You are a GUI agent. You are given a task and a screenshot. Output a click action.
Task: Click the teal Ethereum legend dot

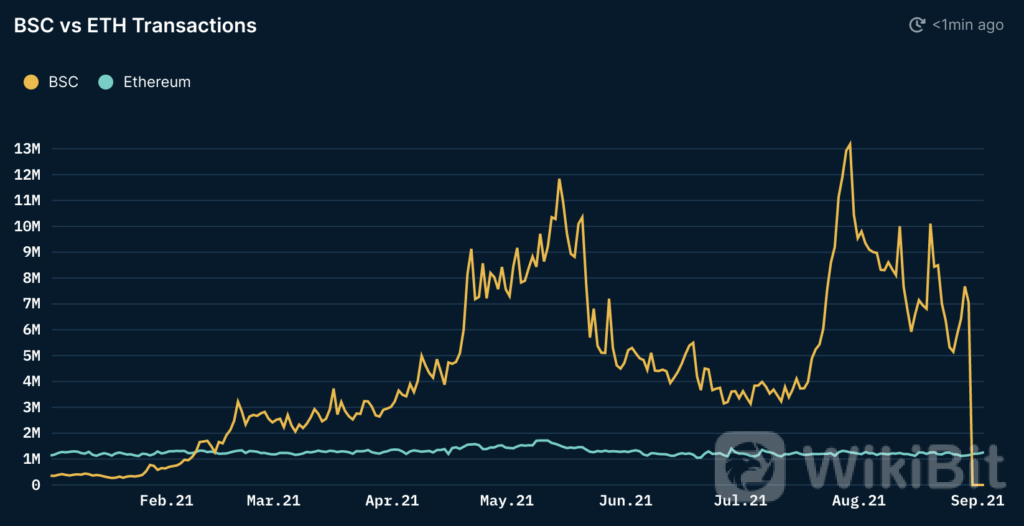[x=106, y=82]
